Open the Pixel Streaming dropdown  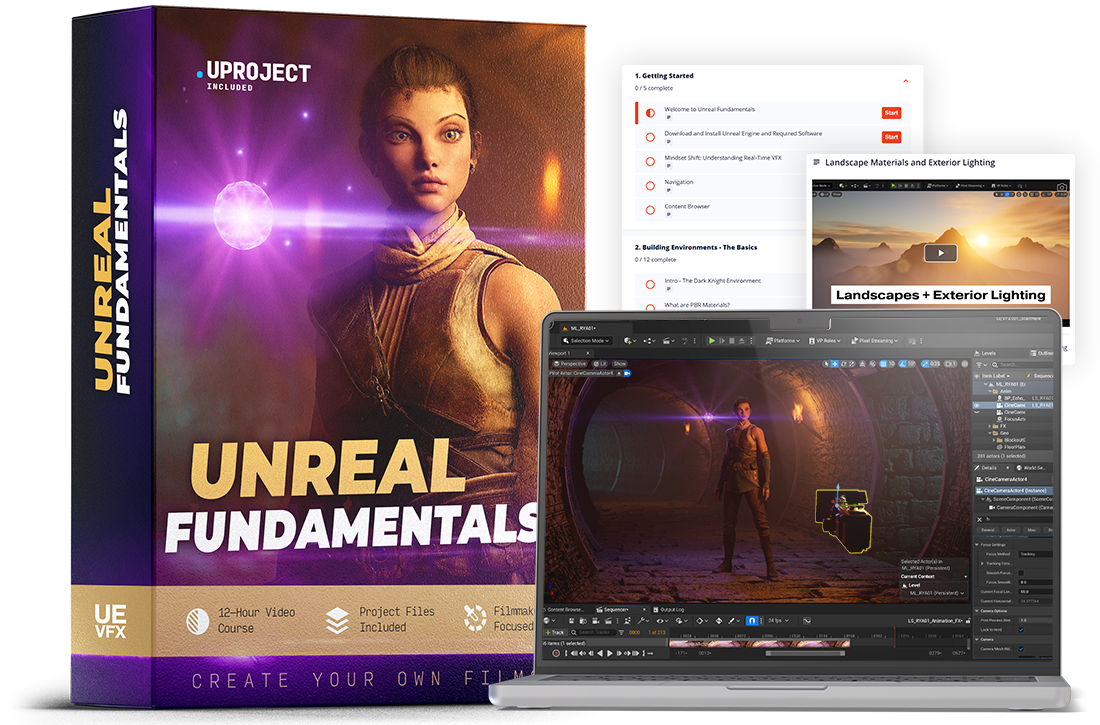click(x=874, y=340)
